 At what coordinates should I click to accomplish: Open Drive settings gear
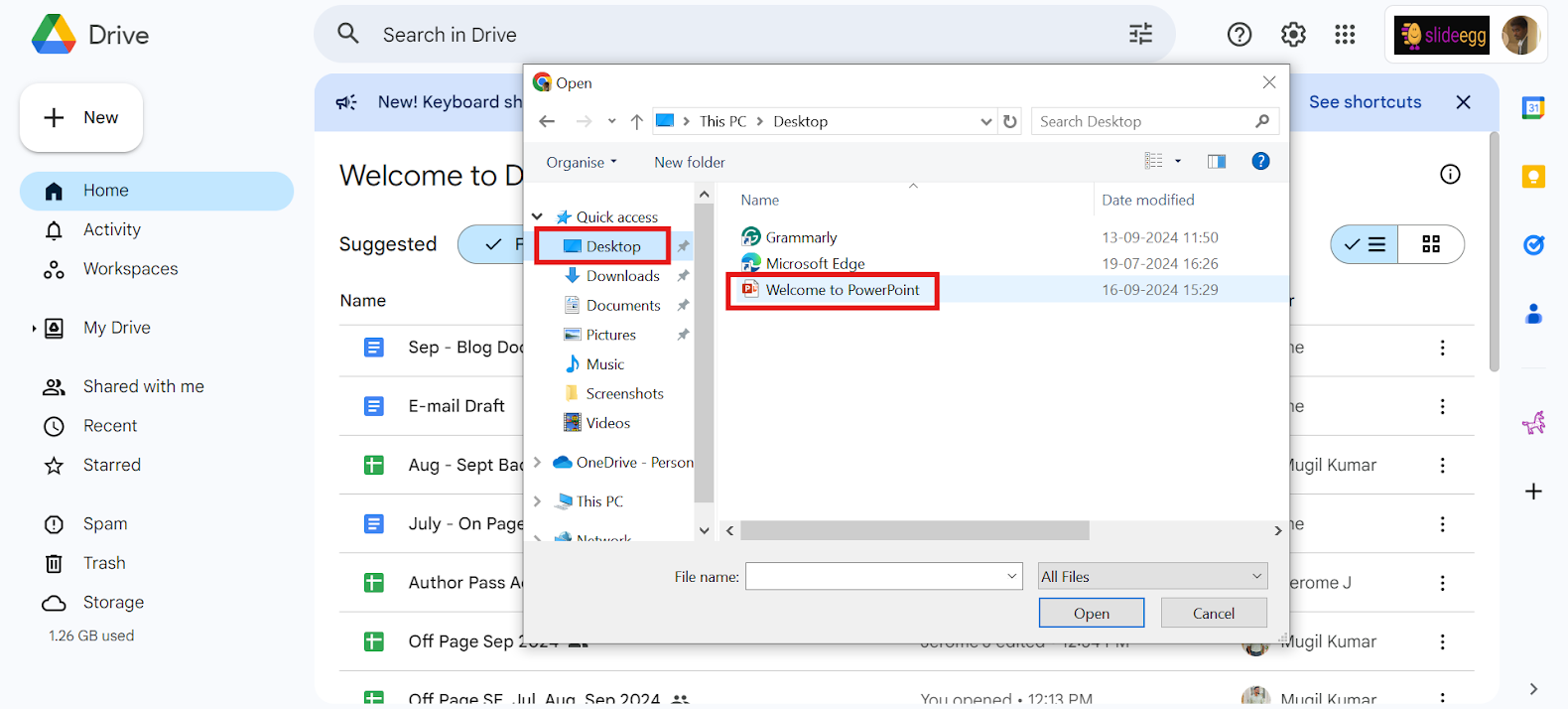(x=1293, y=35)
